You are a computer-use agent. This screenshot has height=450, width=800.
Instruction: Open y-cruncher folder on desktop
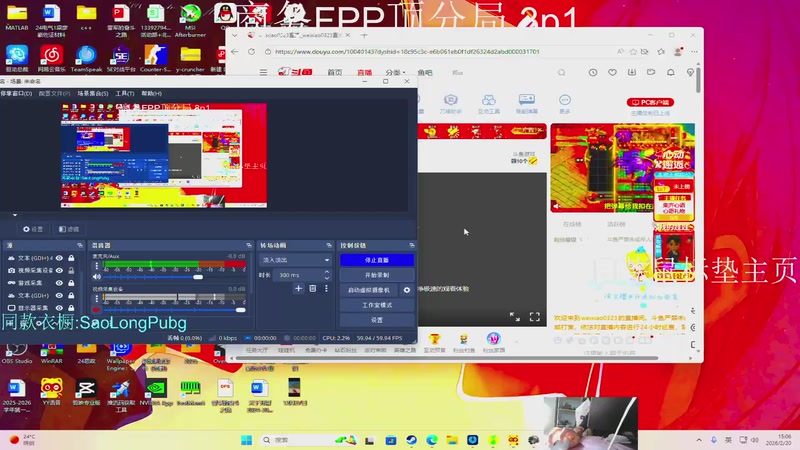(190, 58)
